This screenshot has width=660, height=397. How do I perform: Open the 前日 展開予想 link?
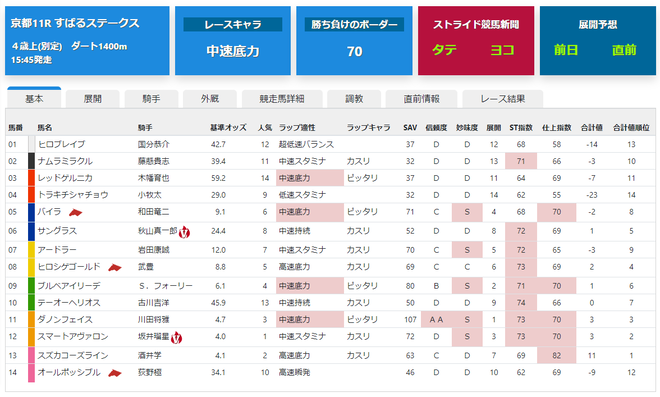coord(566,50)
